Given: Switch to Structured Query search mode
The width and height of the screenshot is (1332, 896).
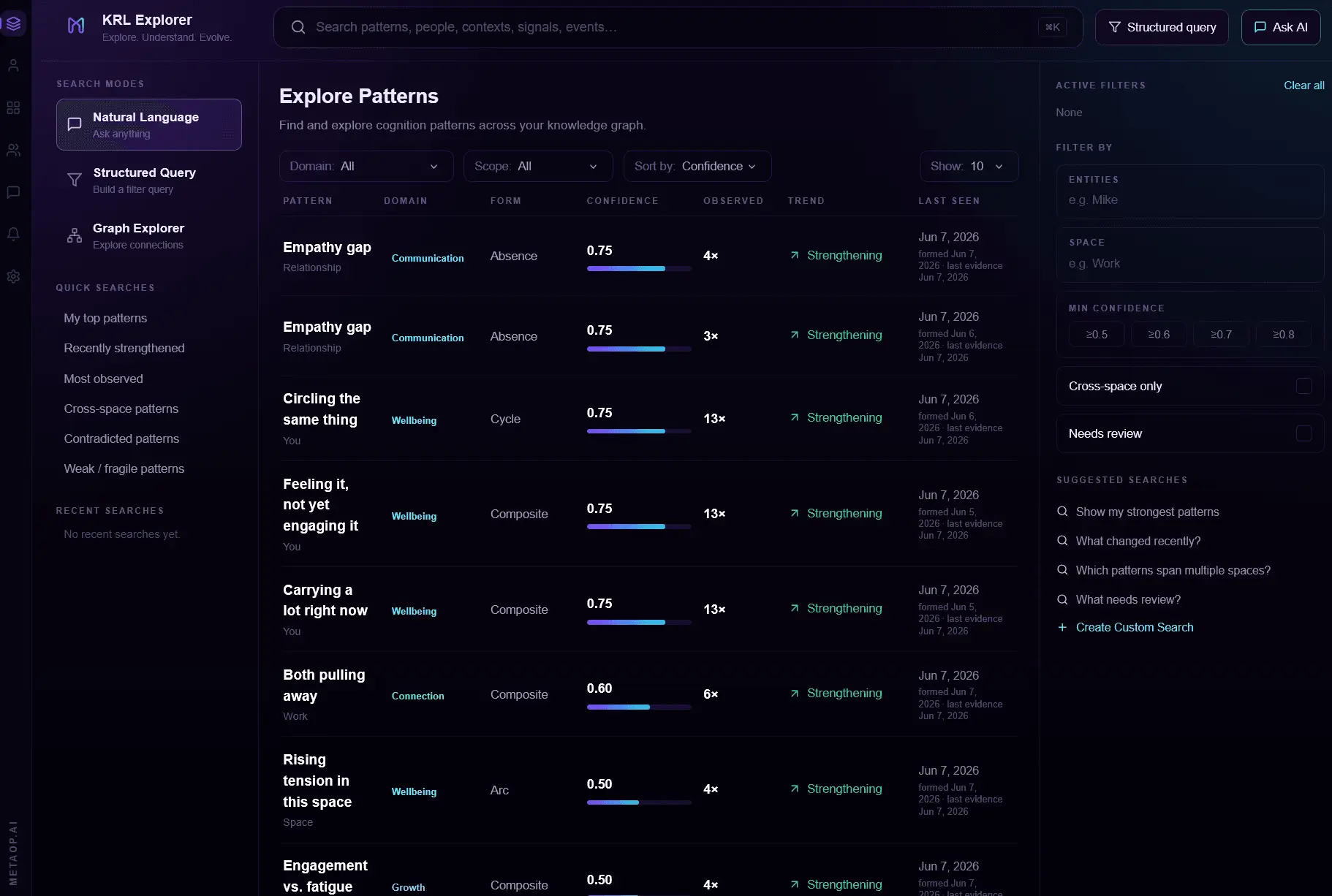Looking at the screenshot, I should (x=149, y=180).
